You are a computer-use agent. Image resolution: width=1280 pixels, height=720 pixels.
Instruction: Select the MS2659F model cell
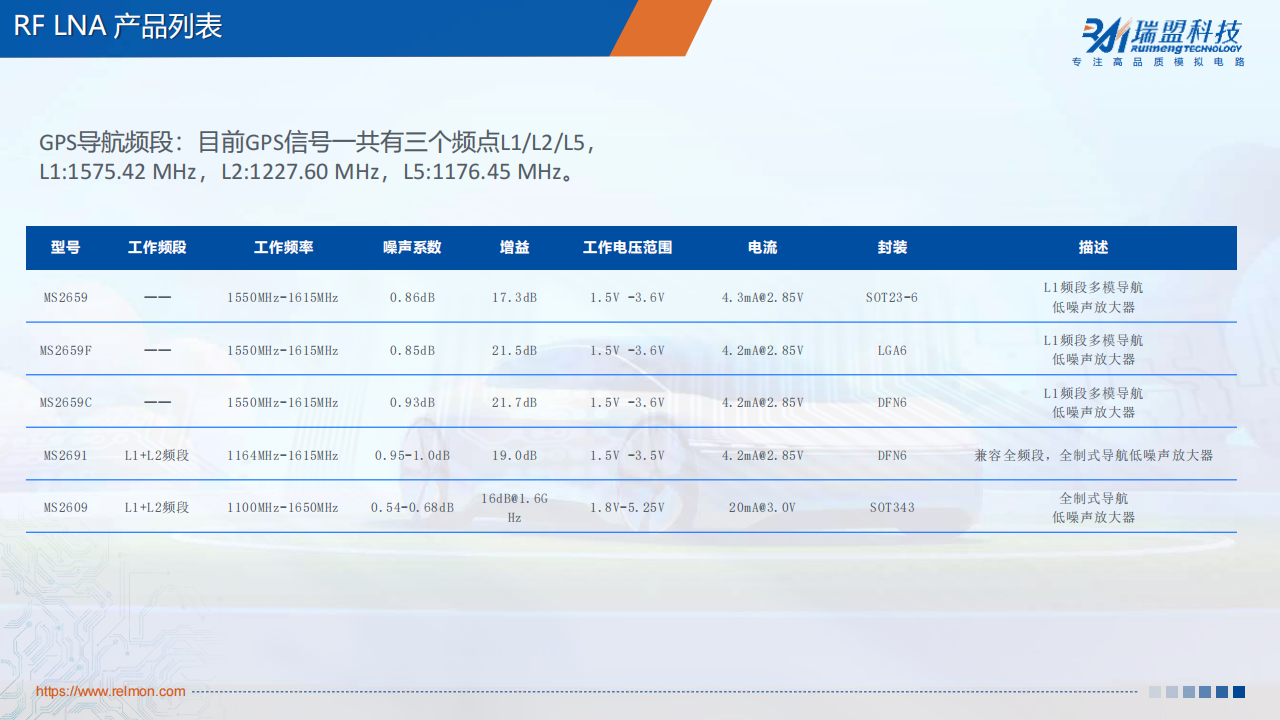point(66,350)
